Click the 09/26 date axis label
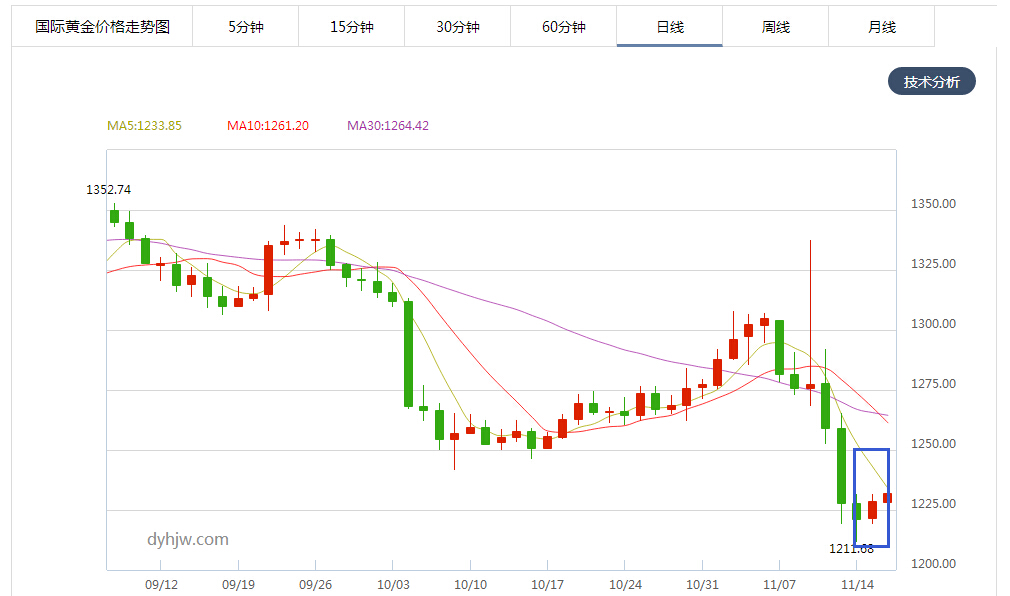The width and height of the screenshot is (1010, 596). point(316,585)
